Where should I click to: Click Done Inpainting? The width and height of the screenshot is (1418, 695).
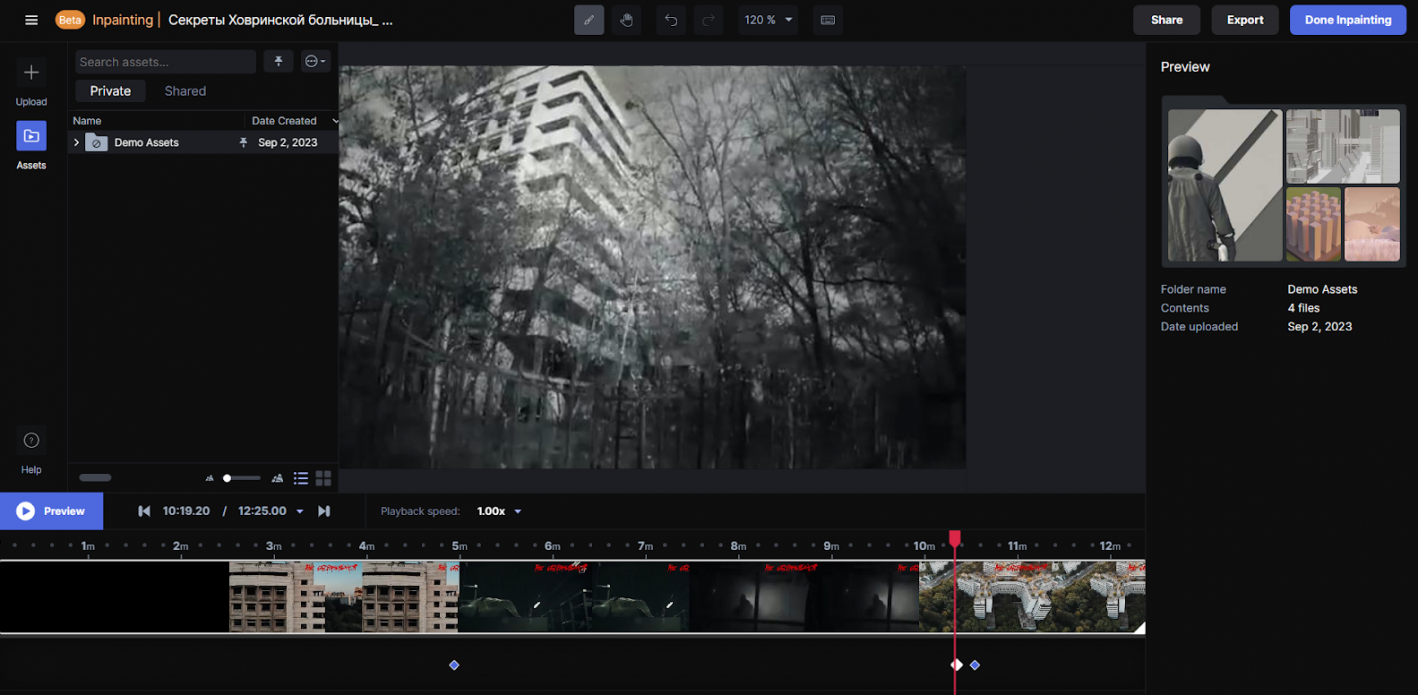(1348, 20)
